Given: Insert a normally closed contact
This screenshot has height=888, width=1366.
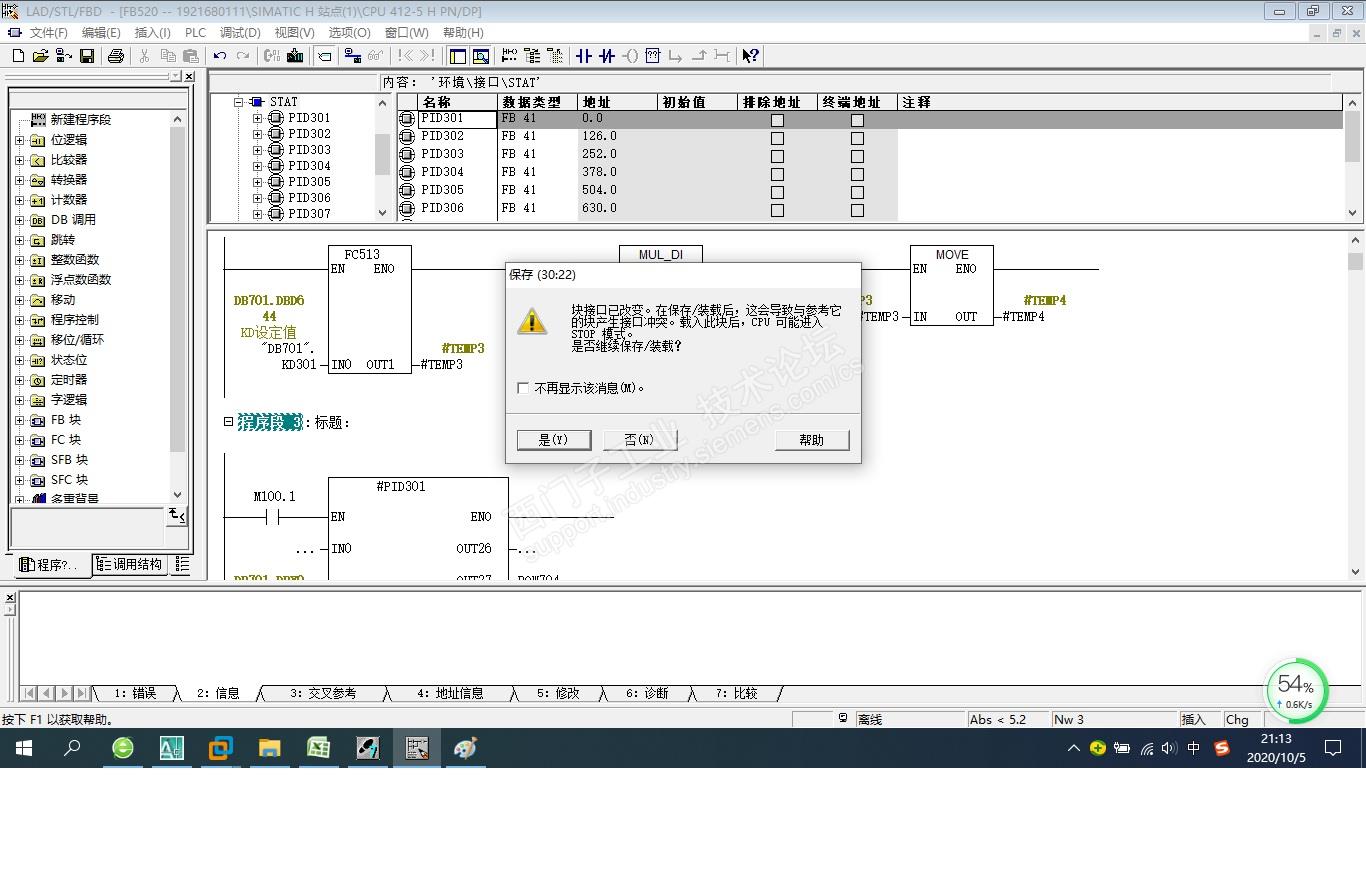Looking at the screenshot, I should [607, 56].
